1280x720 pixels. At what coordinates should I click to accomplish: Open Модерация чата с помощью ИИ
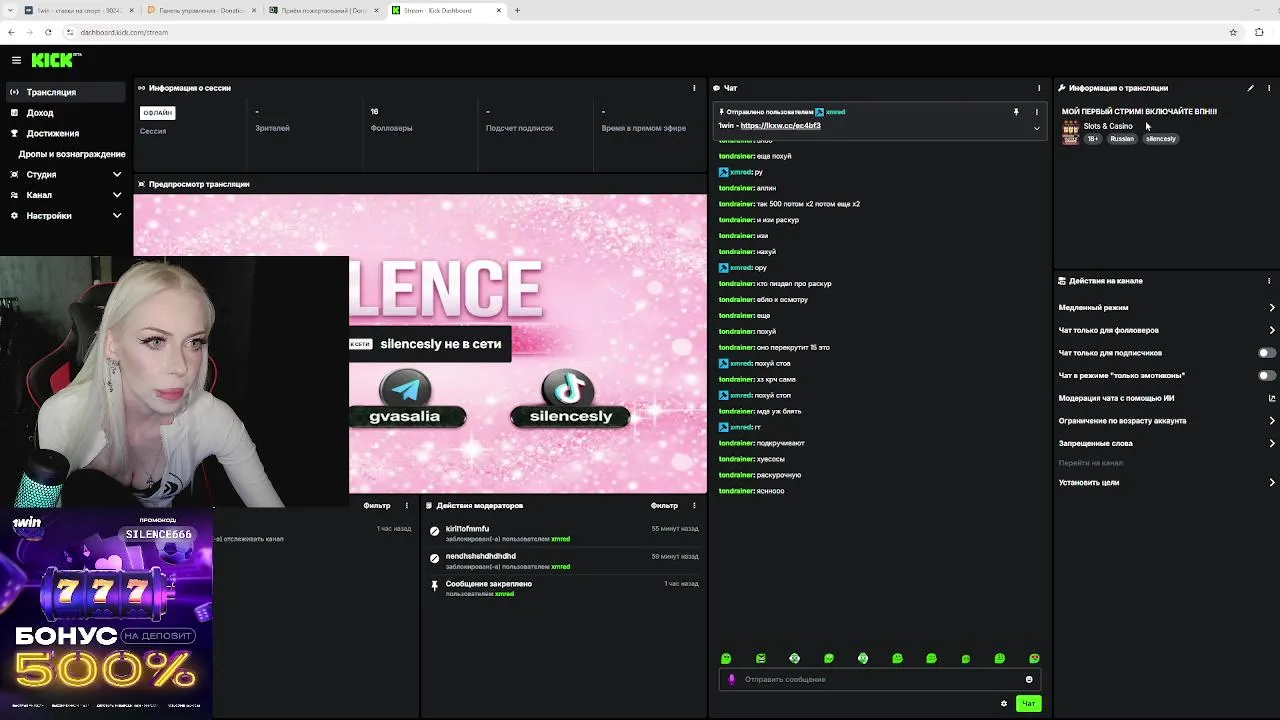[x=1166, y=398]
